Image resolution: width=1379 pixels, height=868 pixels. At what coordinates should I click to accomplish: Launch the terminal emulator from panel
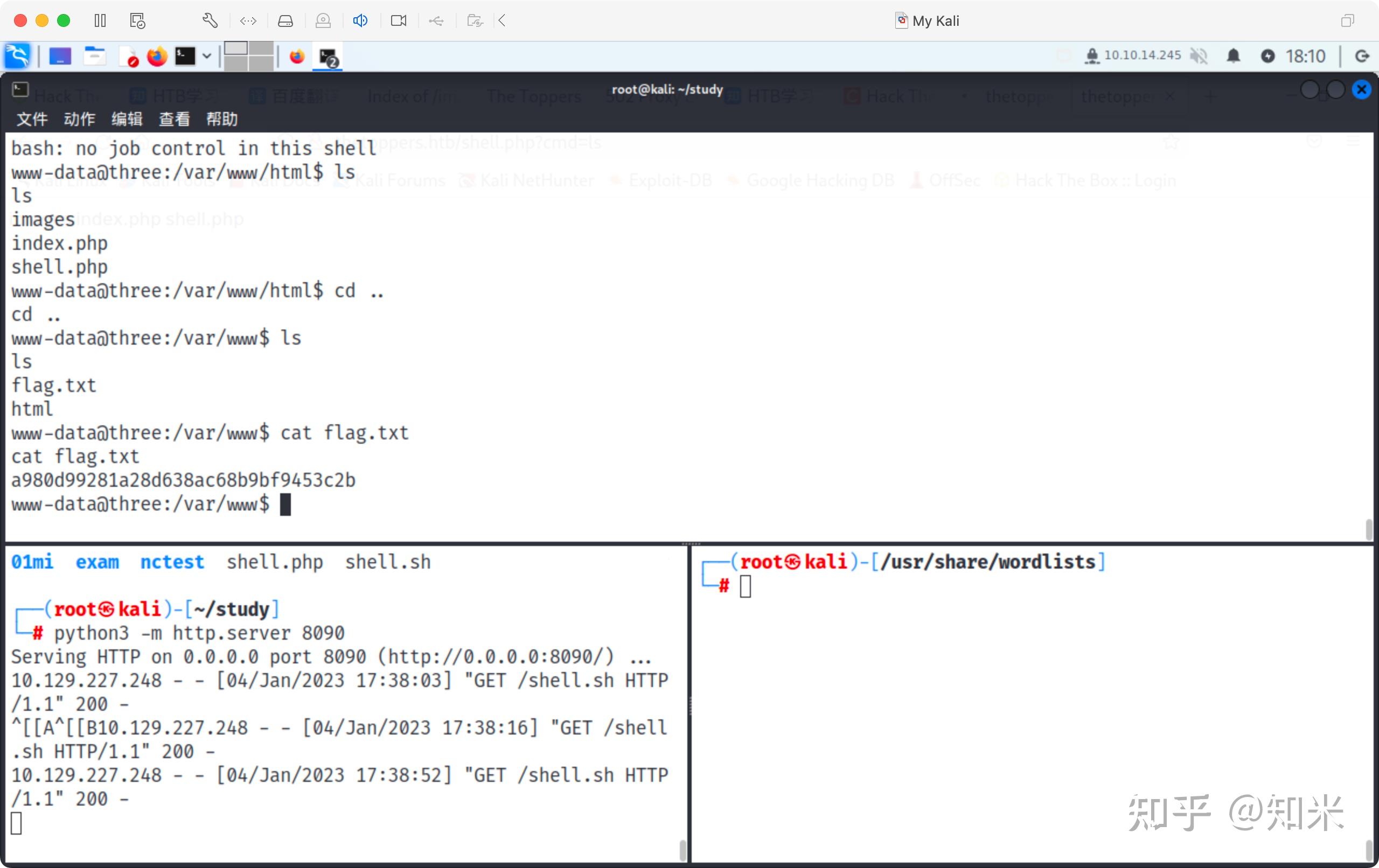click(185, 56)
